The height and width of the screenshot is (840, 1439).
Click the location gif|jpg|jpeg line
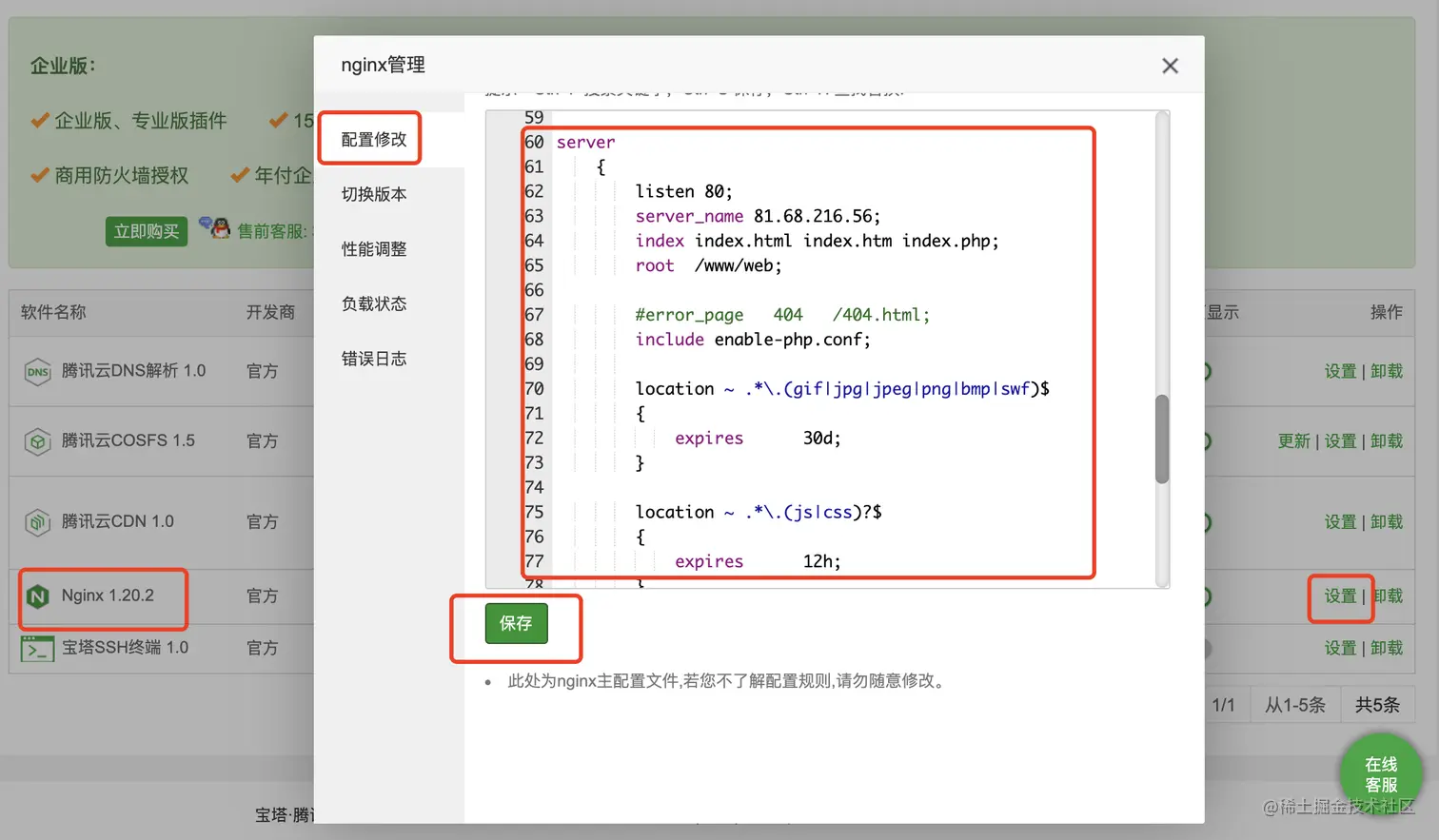842,389
